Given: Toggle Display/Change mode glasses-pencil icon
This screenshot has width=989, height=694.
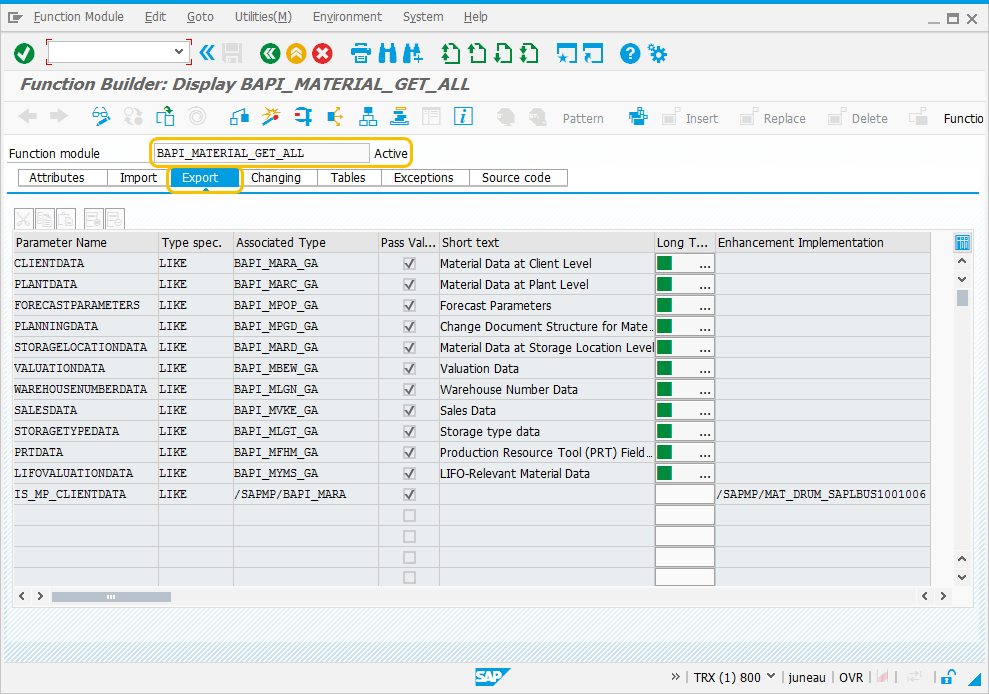Looking at the screenshot, I should tap(101, 117).
